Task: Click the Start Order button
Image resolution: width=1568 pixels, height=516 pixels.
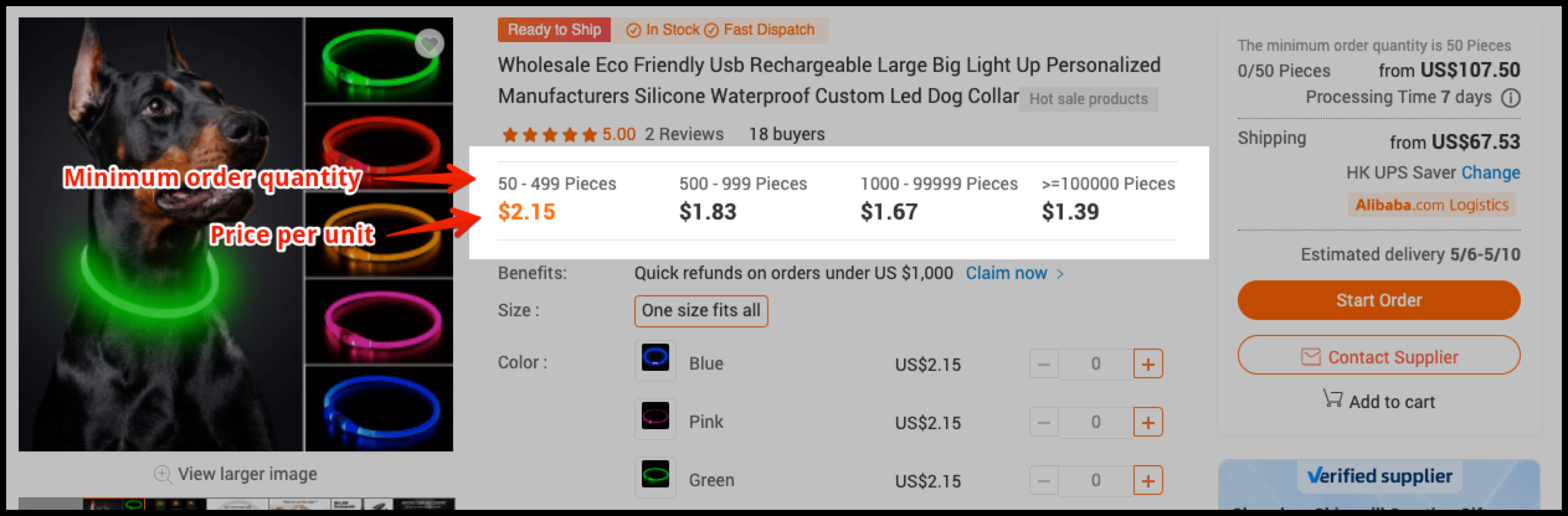Action: click(x=1378, y=300)
